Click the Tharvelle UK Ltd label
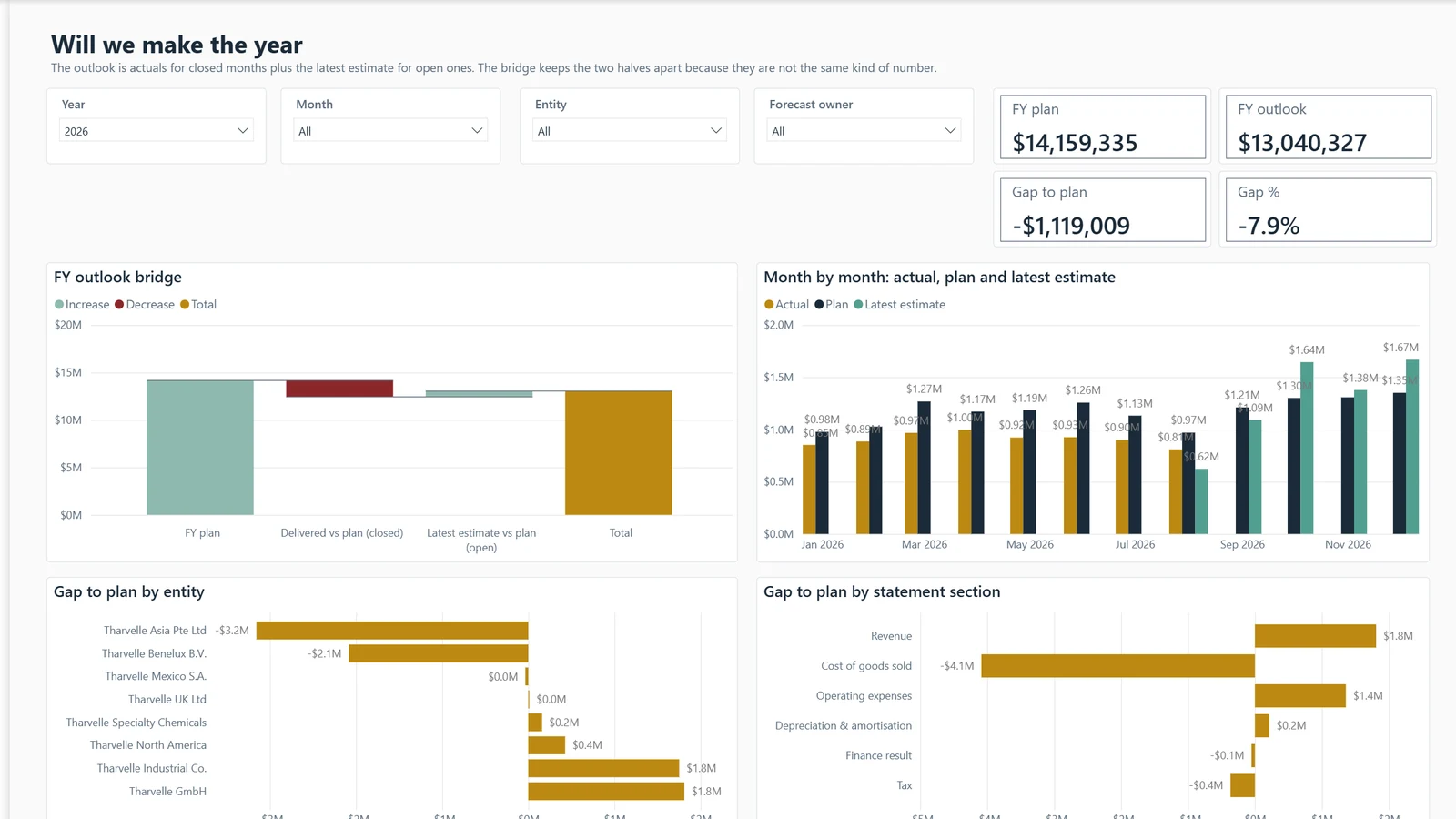The image size is (1456, 819). click(x=167, y=700)
